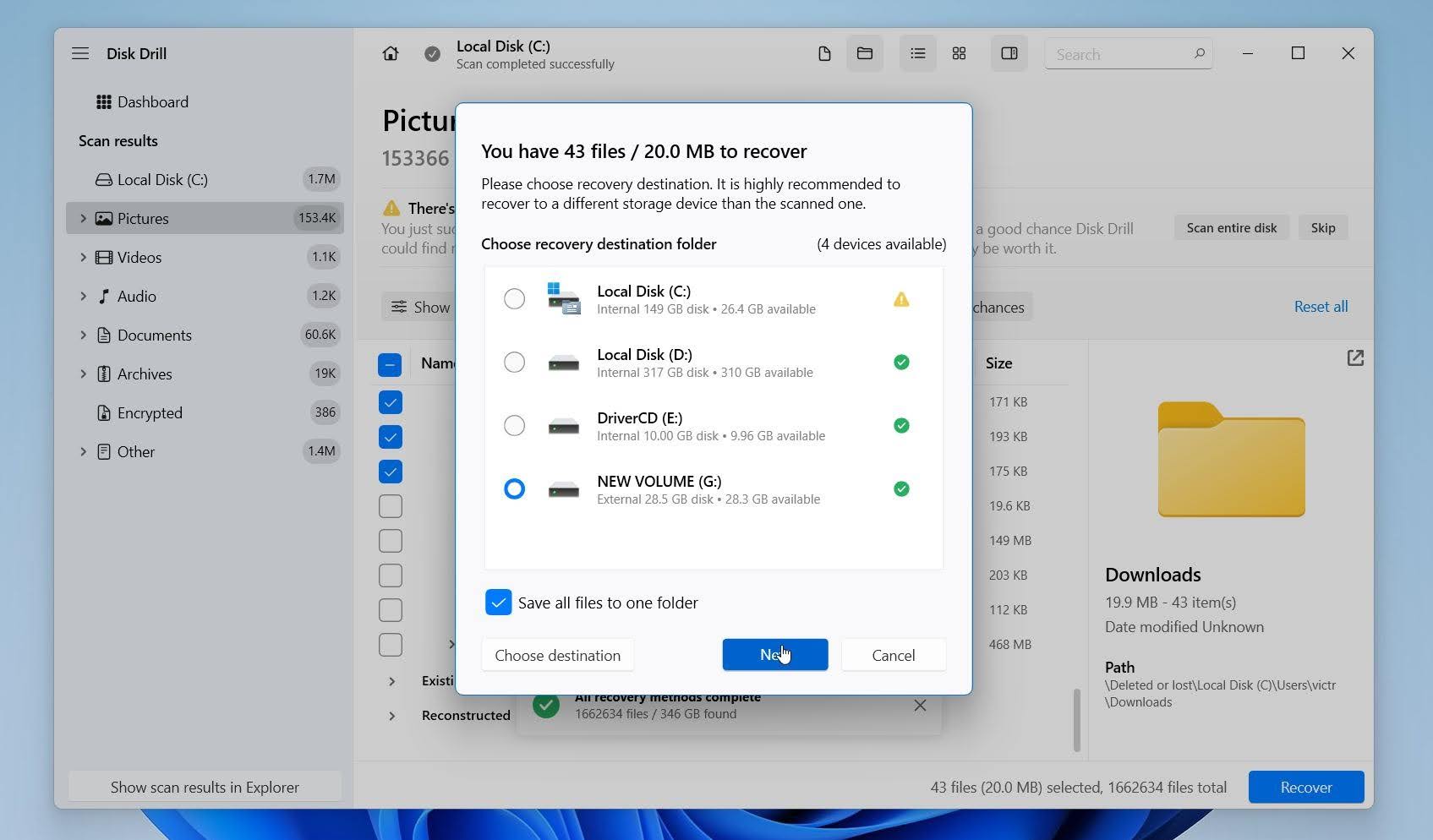Click Choose destination button
This screenshot has height=840, width=1433.
558,655
